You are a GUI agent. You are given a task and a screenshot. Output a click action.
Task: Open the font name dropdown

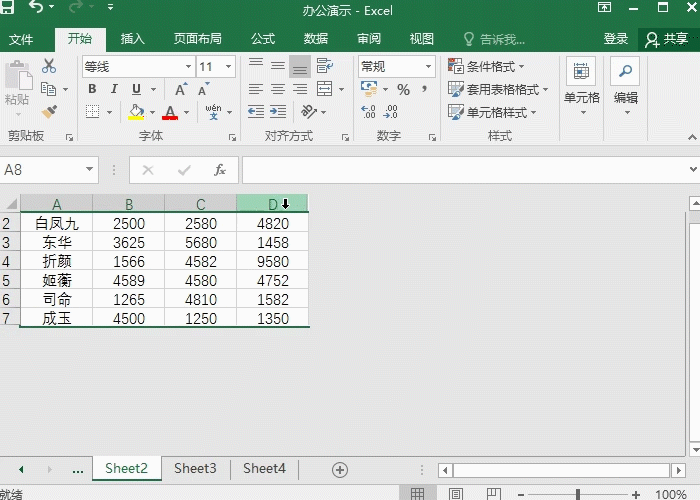click(x=189, y=67)
